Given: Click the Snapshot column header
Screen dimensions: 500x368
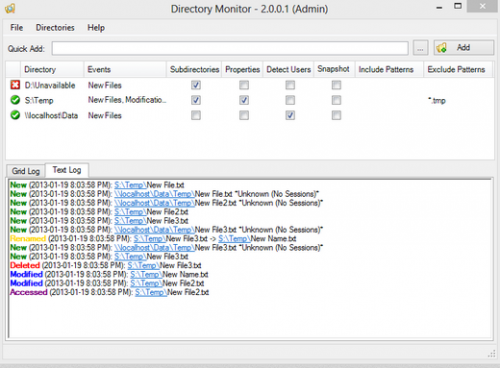Looking at the screenshot, I should coord(334,69).
